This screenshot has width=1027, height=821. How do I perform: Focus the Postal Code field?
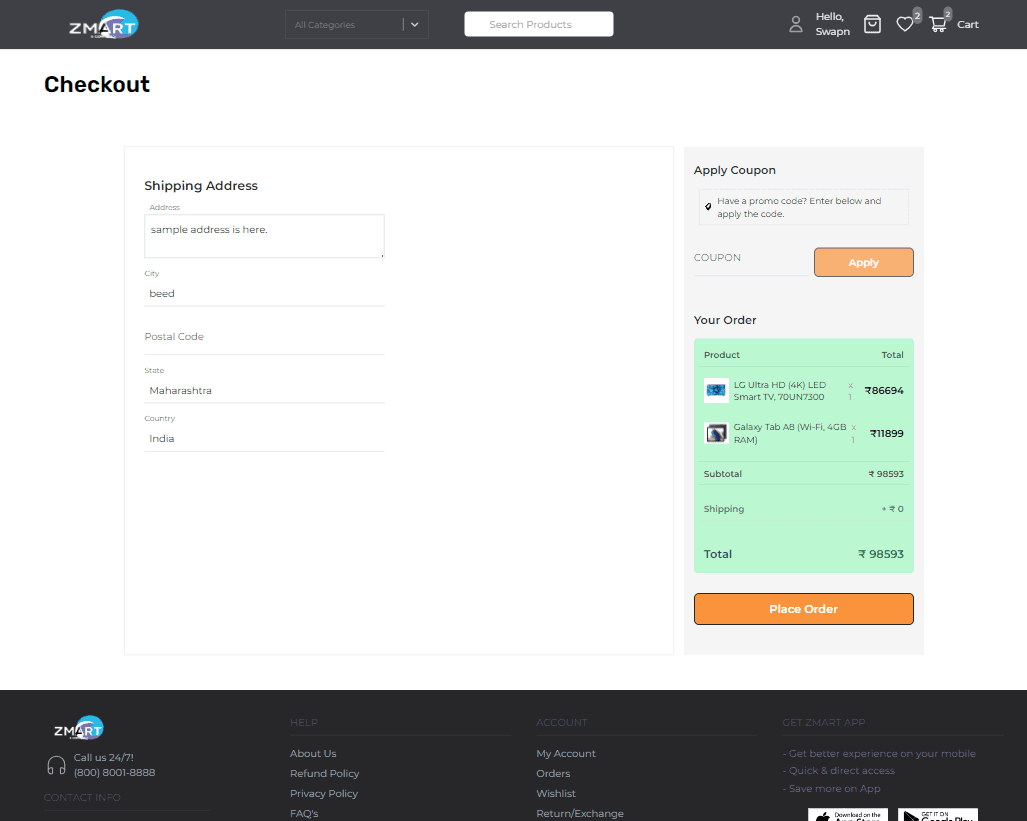pyautogui.click(x=264, y=338)
